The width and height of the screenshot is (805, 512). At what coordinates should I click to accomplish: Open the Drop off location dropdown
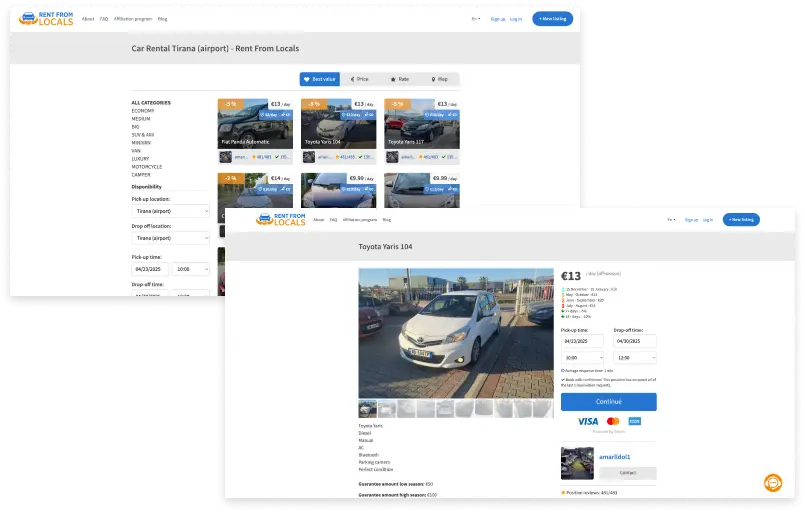click(170, 238)
